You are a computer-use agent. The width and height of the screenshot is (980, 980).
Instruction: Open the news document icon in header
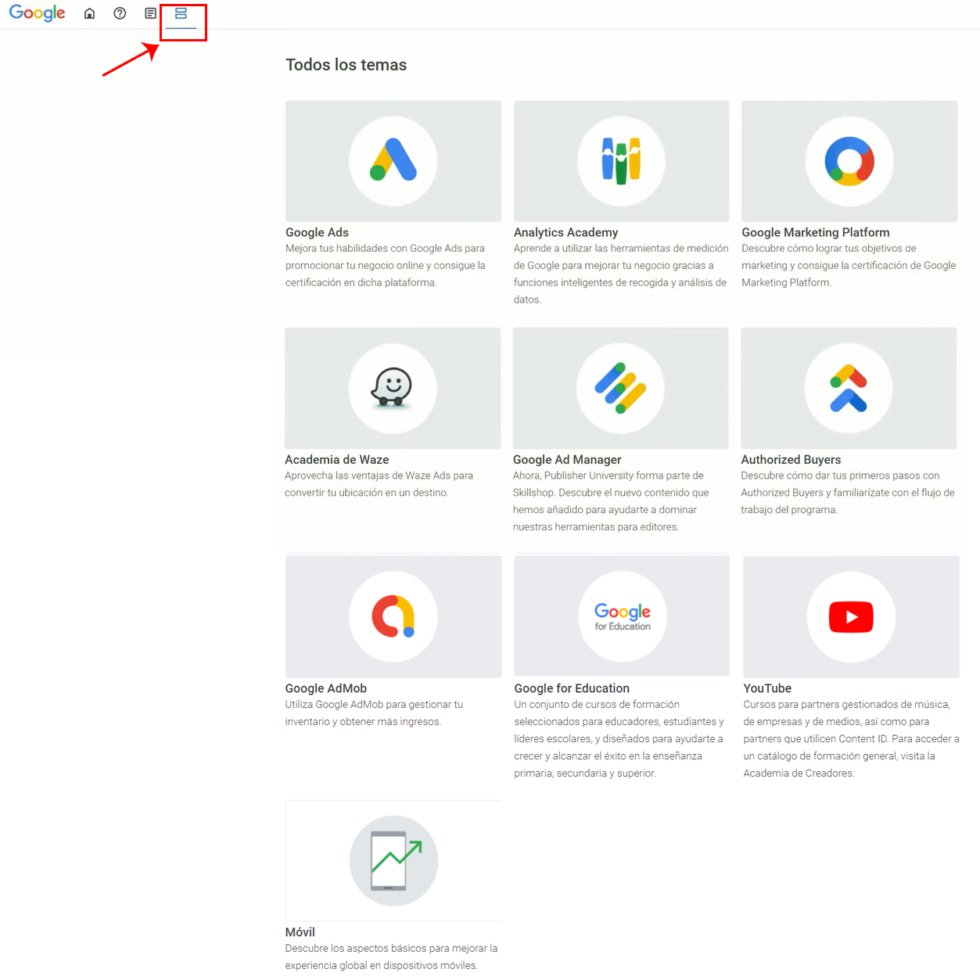point(150,14)
